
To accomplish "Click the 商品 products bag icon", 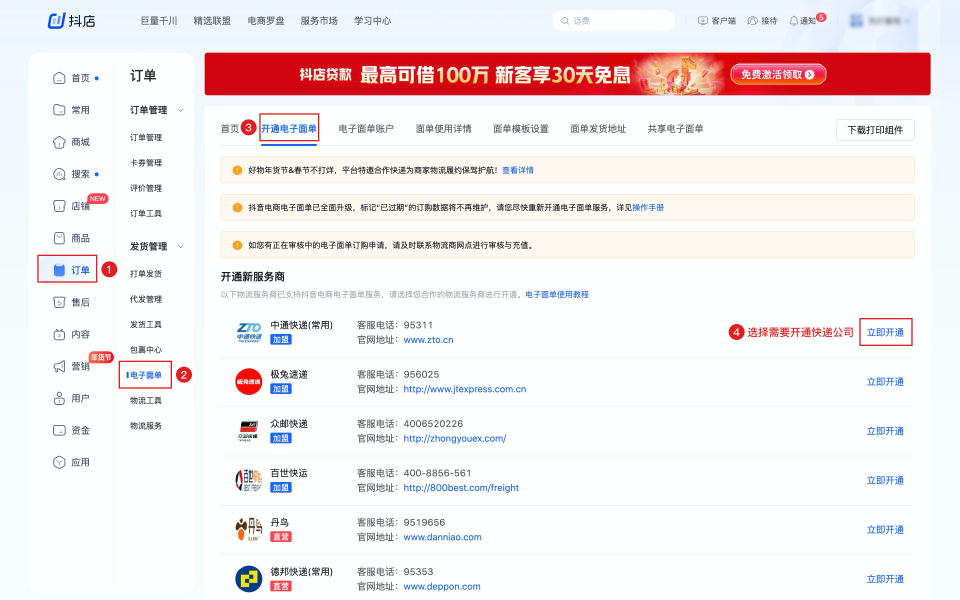I will click(59, 238).
